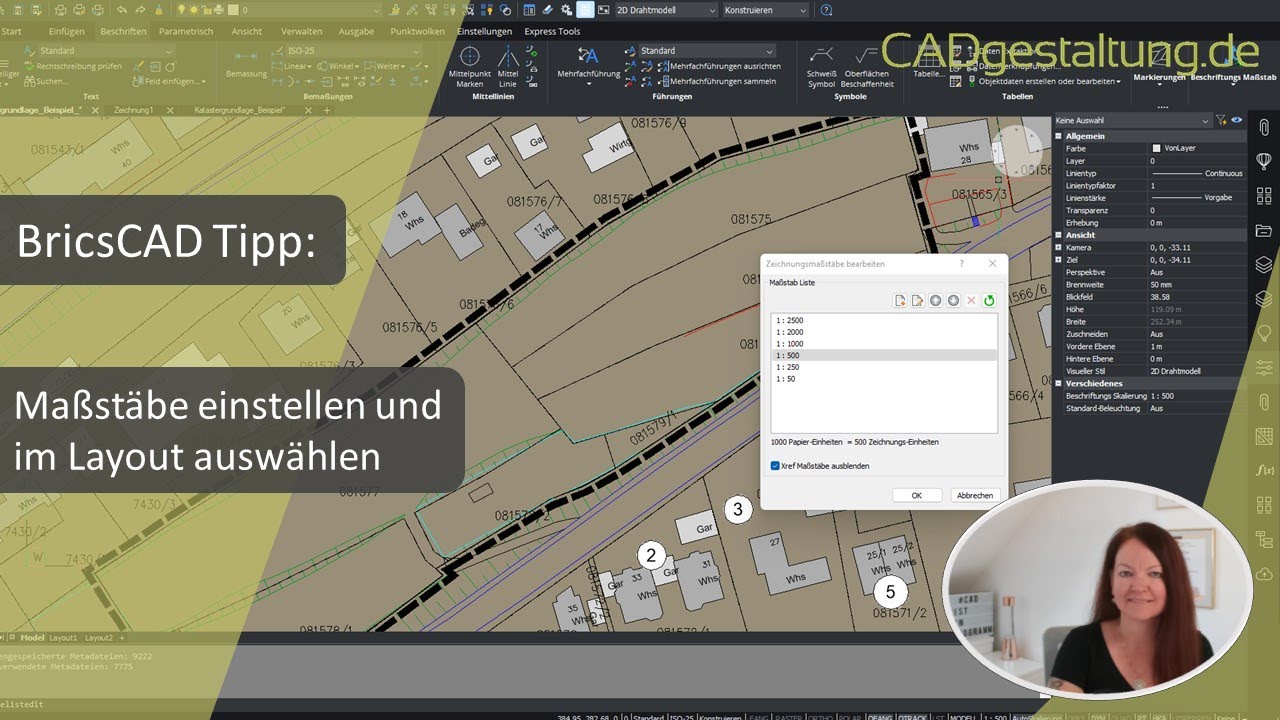Toggle the eye icon in the properties panel
Image resolution: width=1280 pixels, height=720 pixels.
(x=1237, y=120)
